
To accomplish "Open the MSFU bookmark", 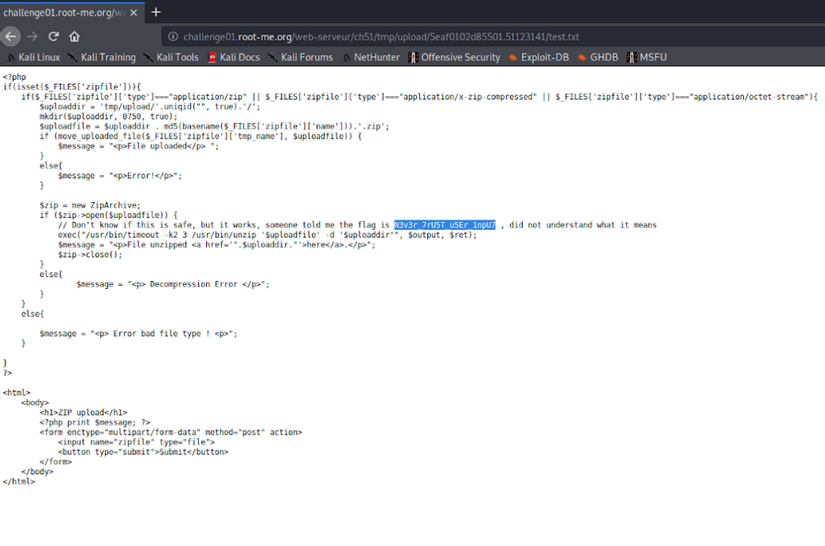I will tap(647, 57).
